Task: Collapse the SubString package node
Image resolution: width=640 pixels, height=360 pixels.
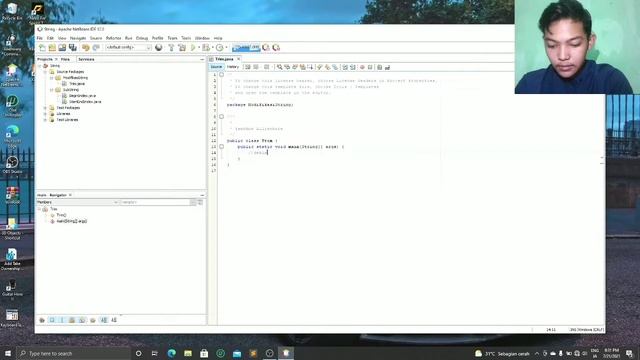Action: point(51,90)
